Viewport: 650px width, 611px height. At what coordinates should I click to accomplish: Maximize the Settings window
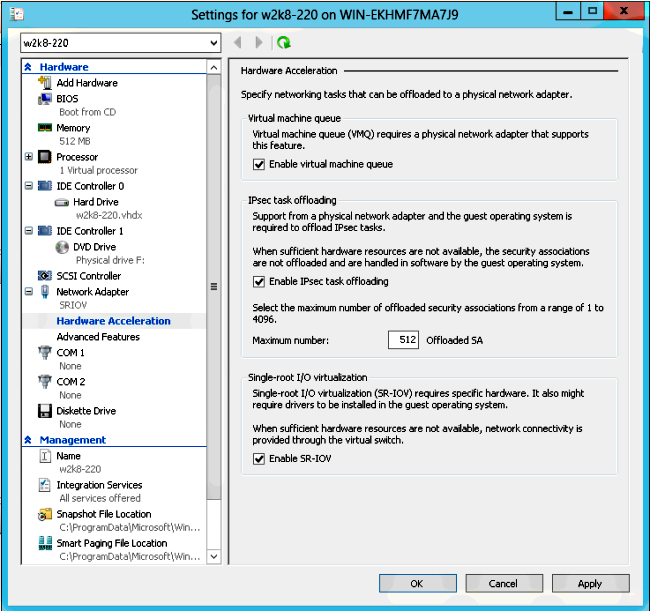coord(592,11)
